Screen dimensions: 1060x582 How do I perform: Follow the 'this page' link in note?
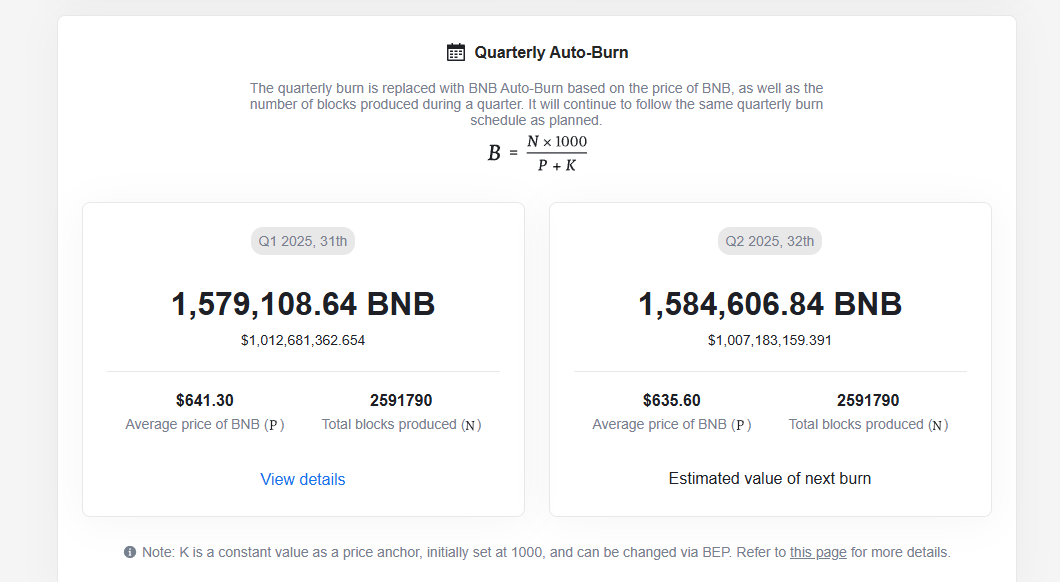pyautogui.click(x=818, y=552)
